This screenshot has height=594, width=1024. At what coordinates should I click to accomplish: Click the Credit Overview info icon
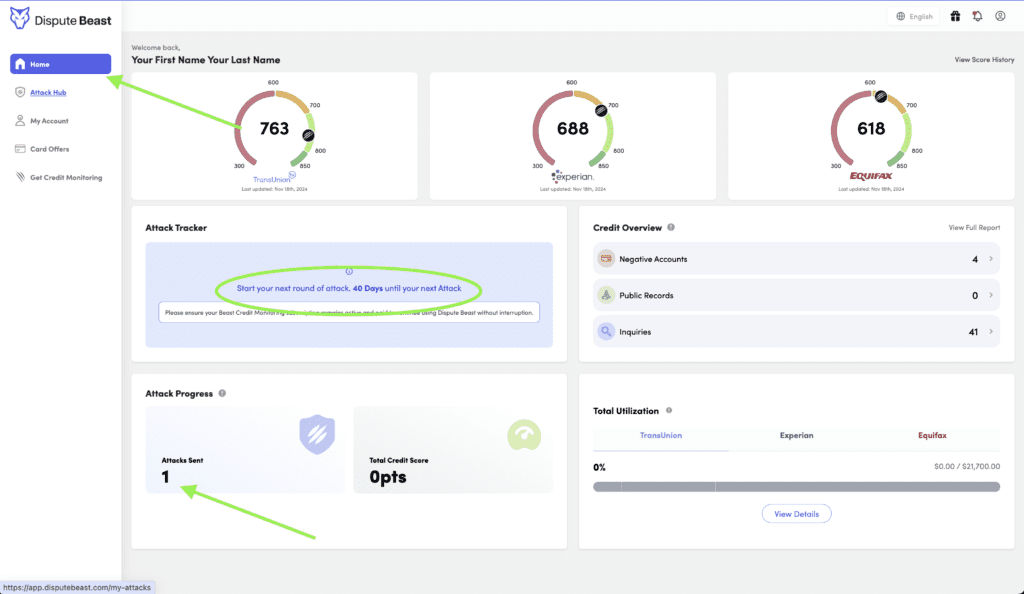(x=671, y=228)
